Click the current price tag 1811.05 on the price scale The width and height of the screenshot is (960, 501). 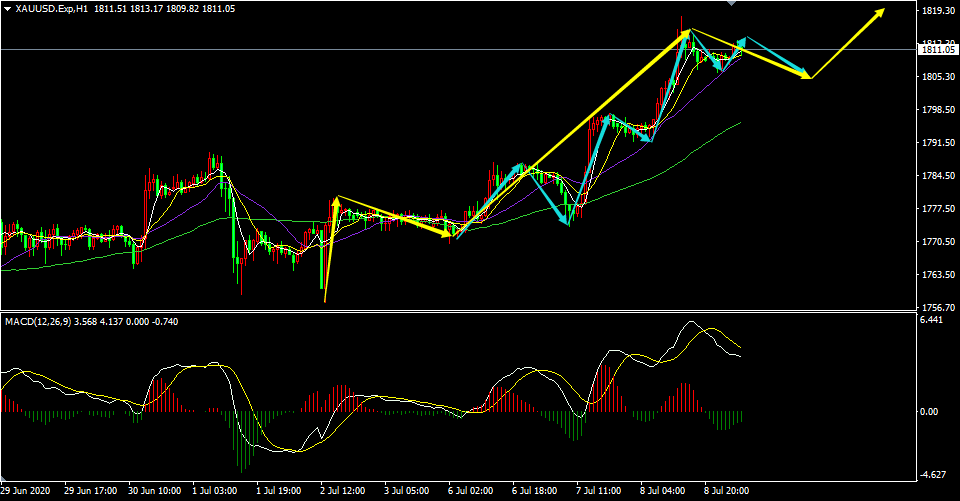[x=937, y=50]
